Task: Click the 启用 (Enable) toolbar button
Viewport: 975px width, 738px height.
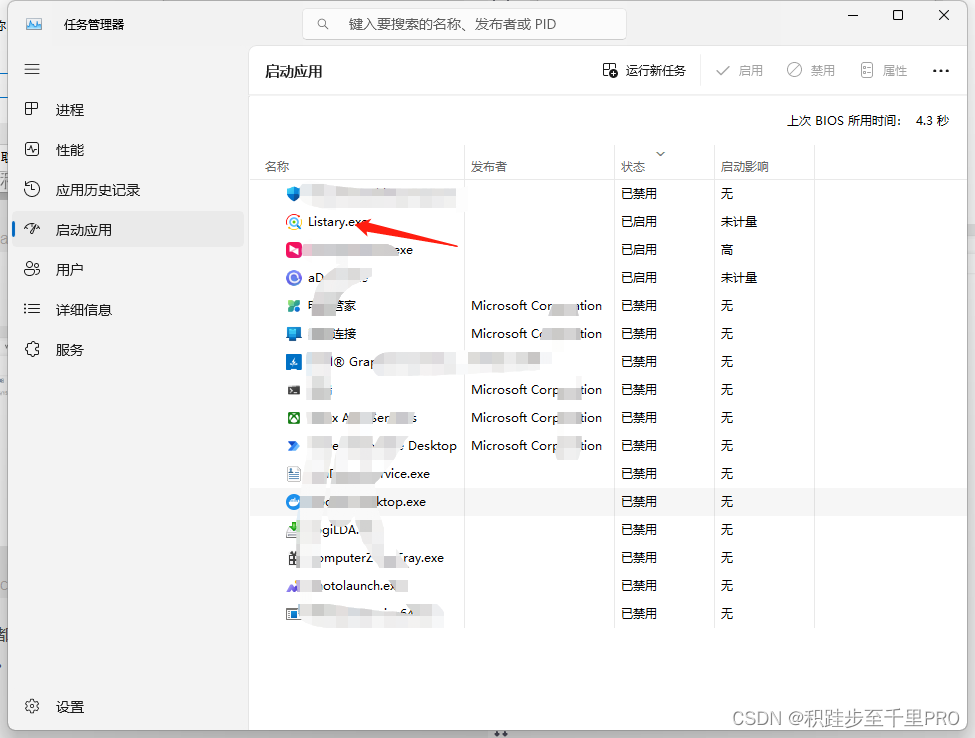Action: (739, 70)
